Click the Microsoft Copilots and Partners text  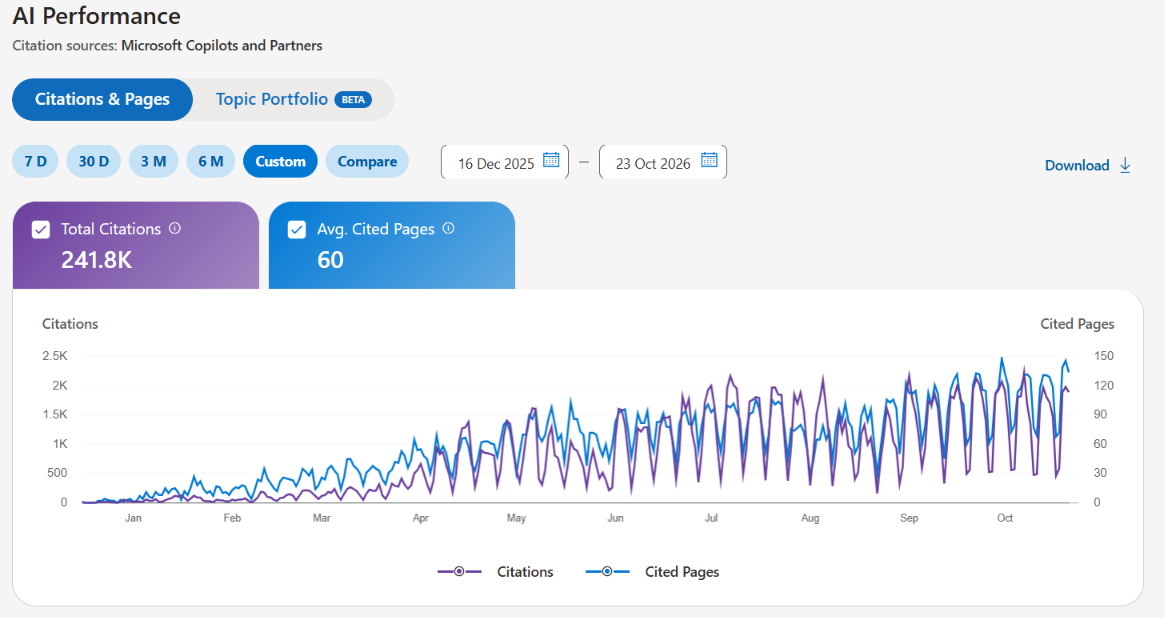(221, 45)
